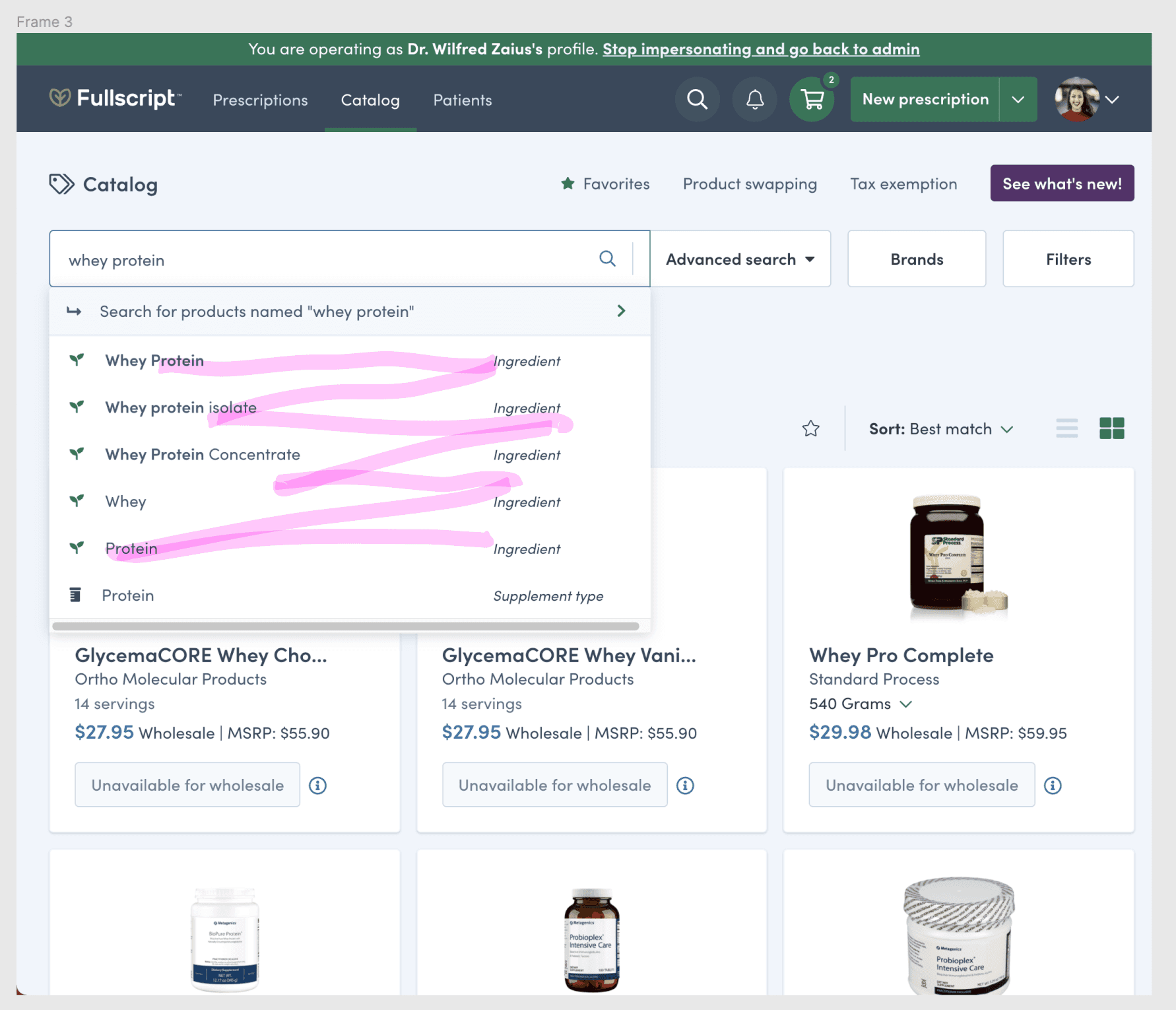The image size is (1176, 1010).
Task: Click the leaf icon next to Whey Protein suggestion
Action: coord(77,360)
